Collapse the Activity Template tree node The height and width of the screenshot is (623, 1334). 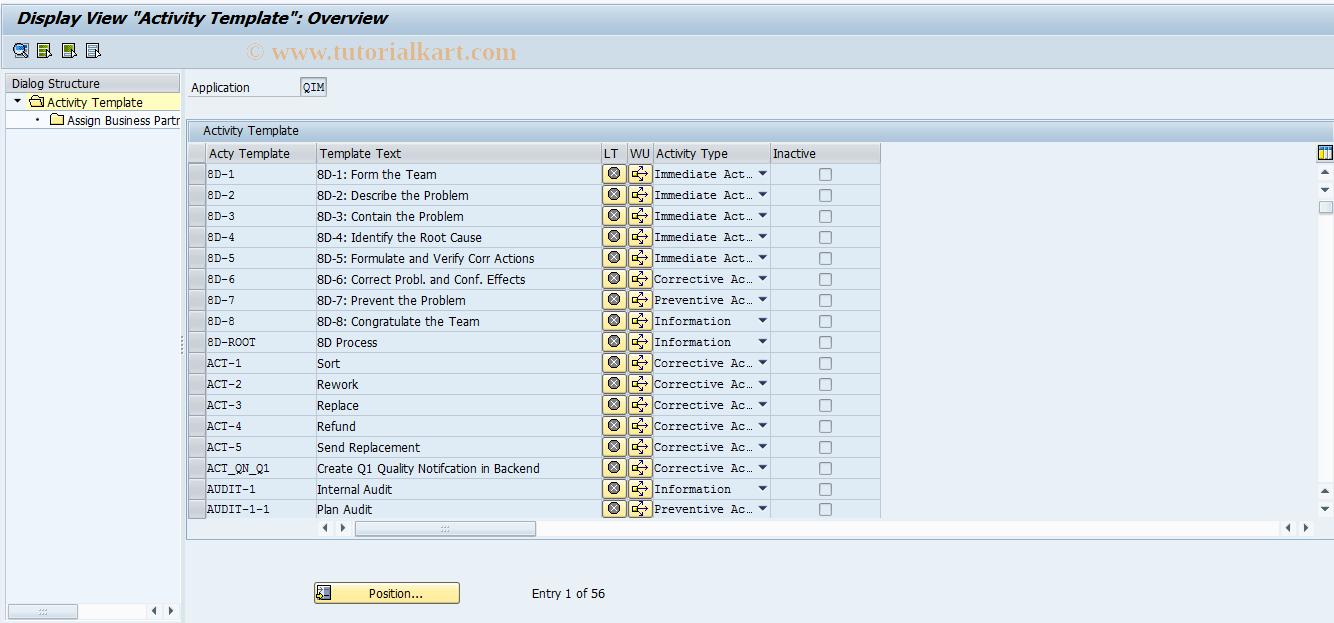[x=15, y=101]
